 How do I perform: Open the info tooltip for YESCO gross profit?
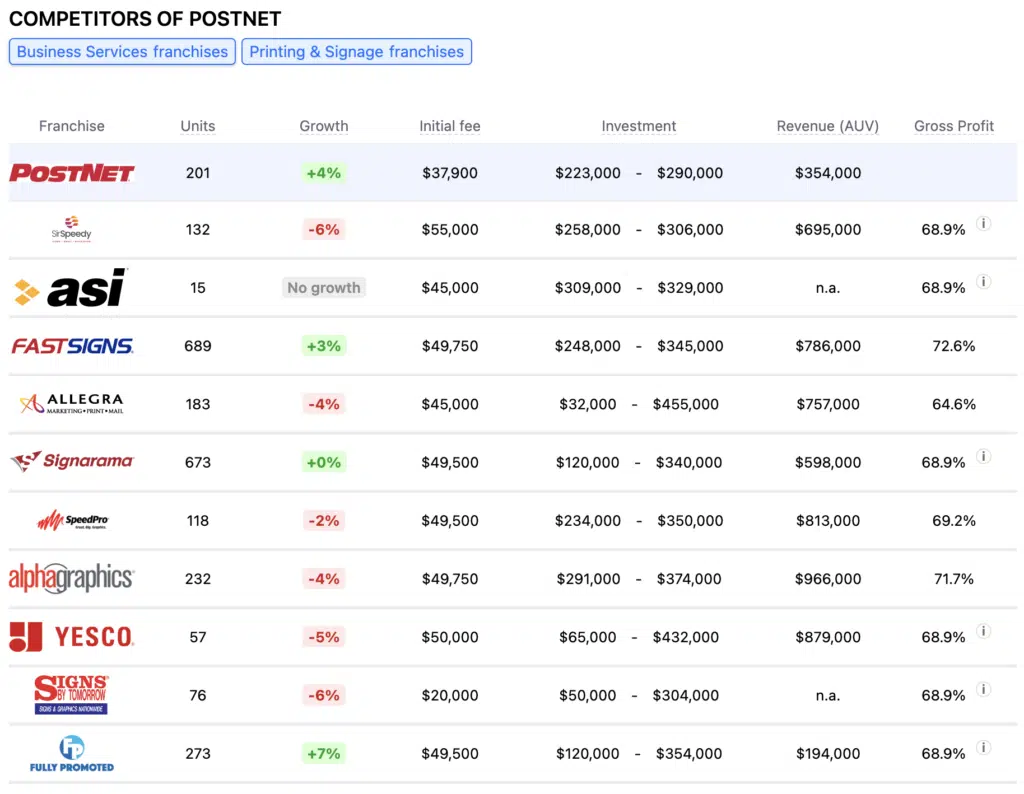coord(983,631)
